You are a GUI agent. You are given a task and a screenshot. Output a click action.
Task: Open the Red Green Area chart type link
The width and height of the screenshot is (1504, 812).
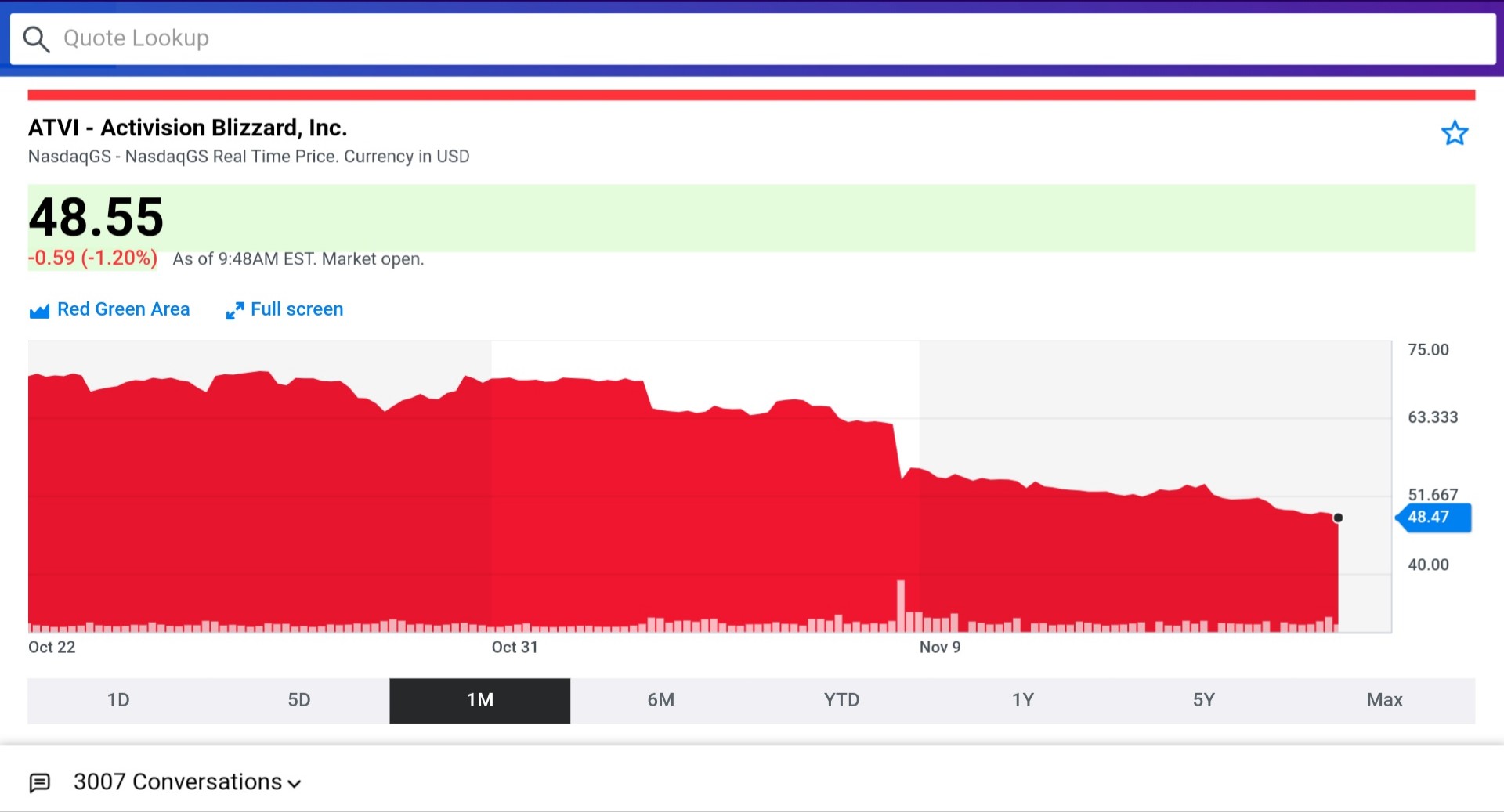(123, 309)
